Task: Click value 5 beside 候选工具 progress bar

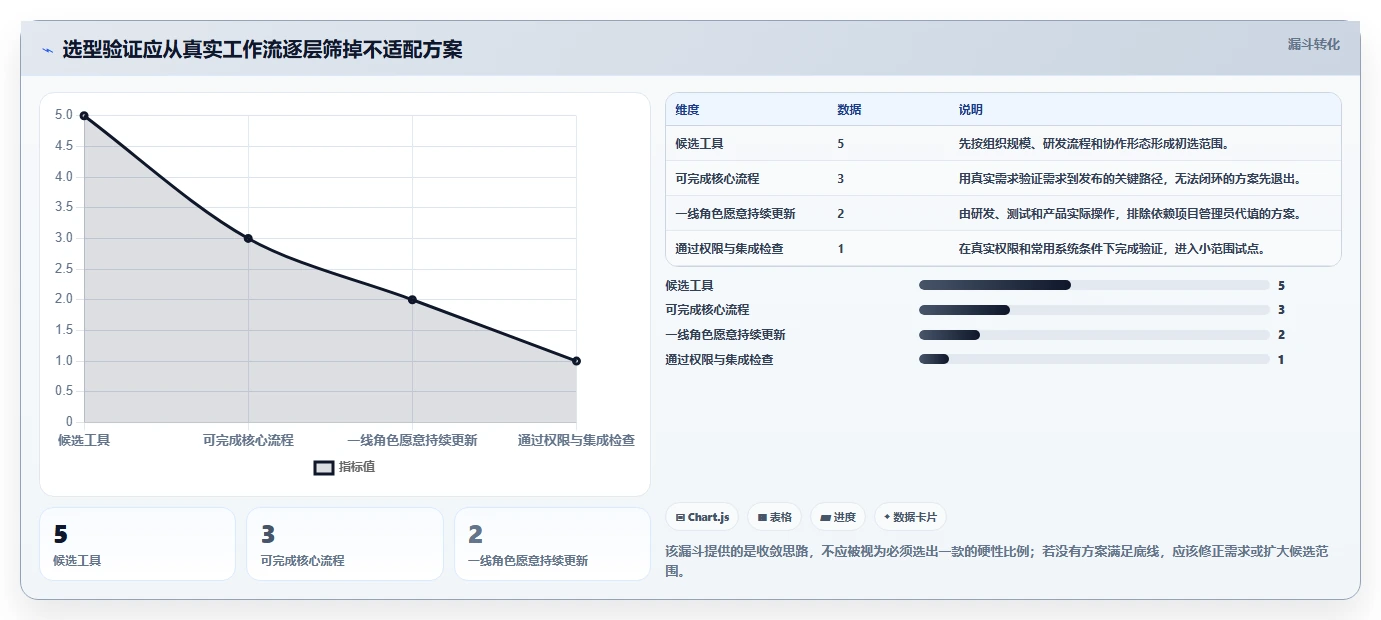Action: tap(1281, 285)
